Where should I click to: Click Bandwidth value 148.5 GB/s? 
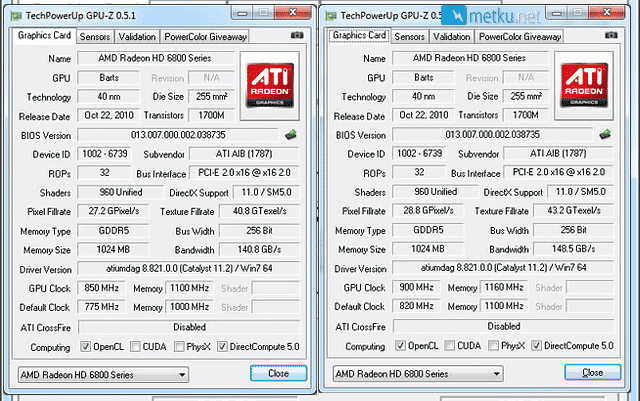[x=573, y=248]
